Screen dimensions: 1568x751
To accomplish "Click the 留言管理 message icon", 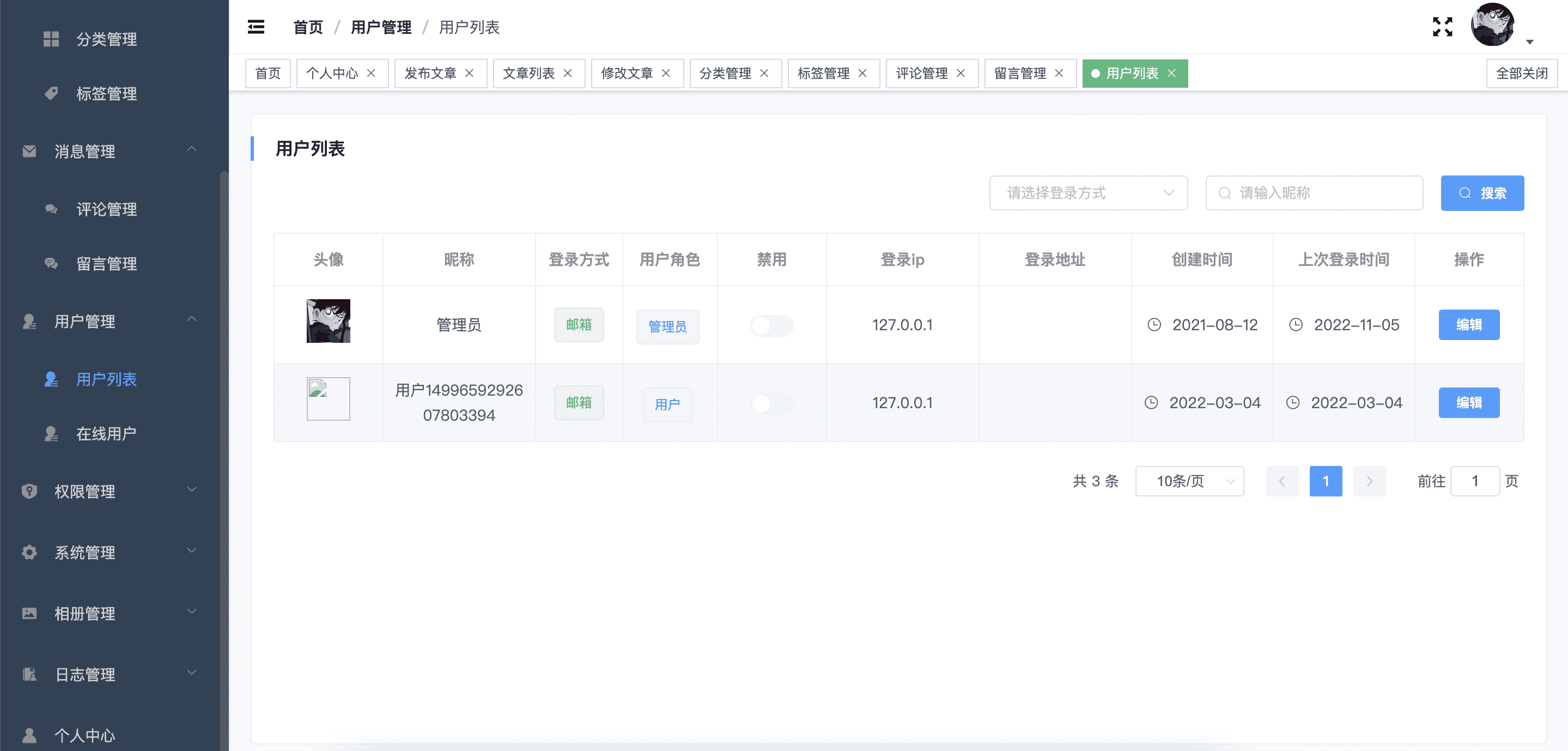I will (51, 263).
